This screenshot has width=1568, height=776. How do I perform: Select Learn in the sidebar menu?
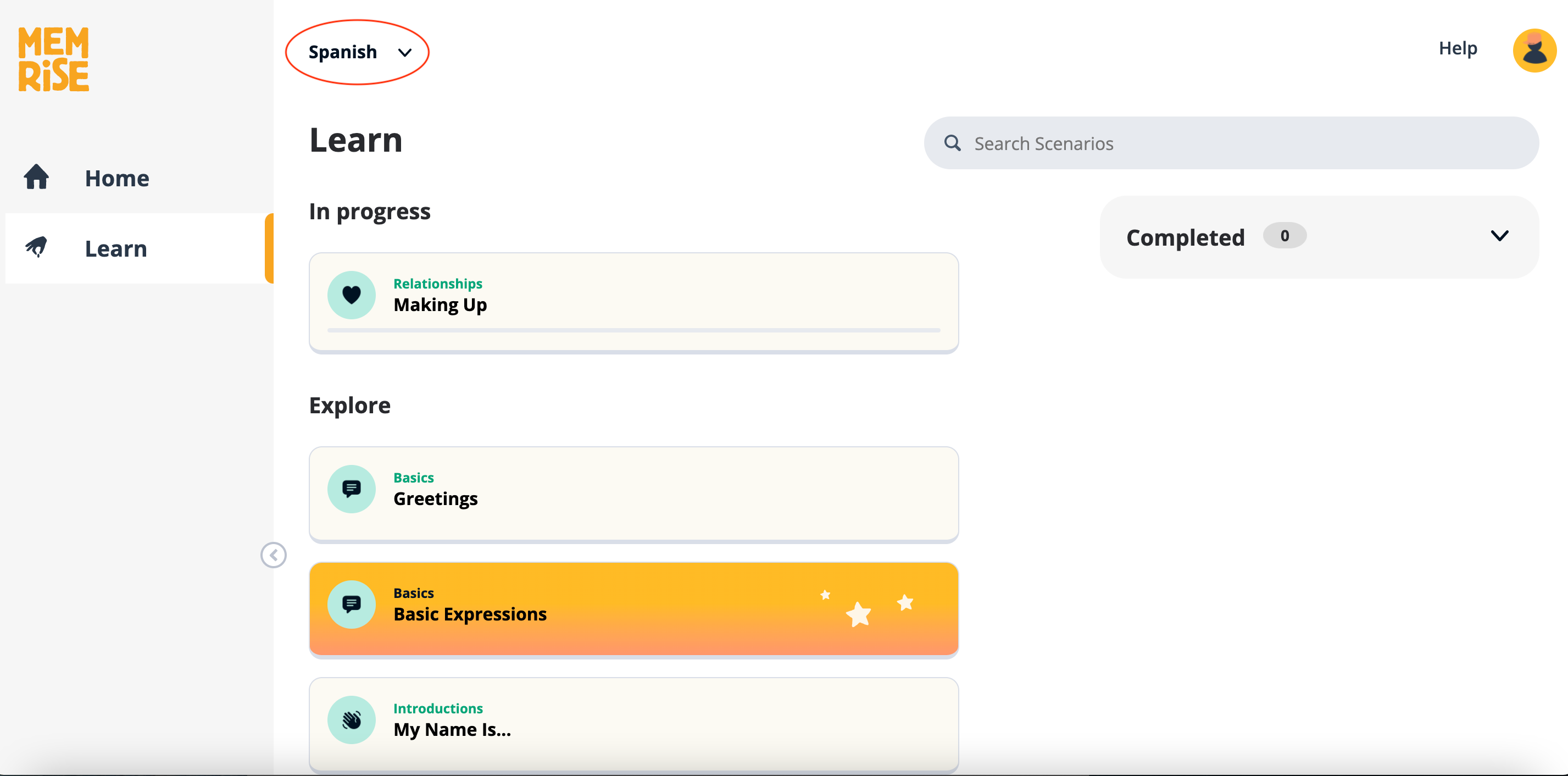click(x=116, y=248)
